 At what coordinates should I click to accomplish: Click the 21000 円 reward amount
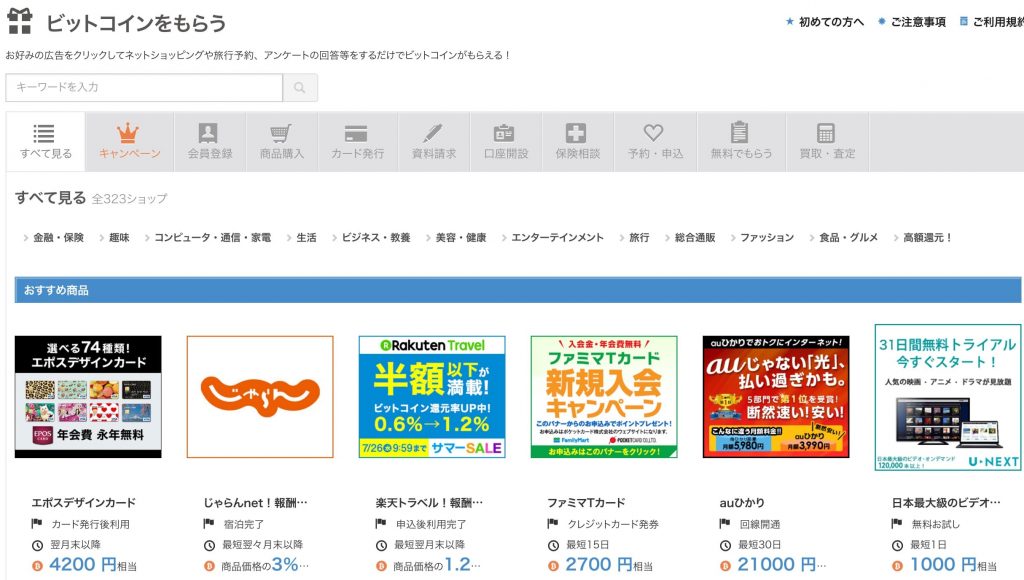tap(782, 565)
